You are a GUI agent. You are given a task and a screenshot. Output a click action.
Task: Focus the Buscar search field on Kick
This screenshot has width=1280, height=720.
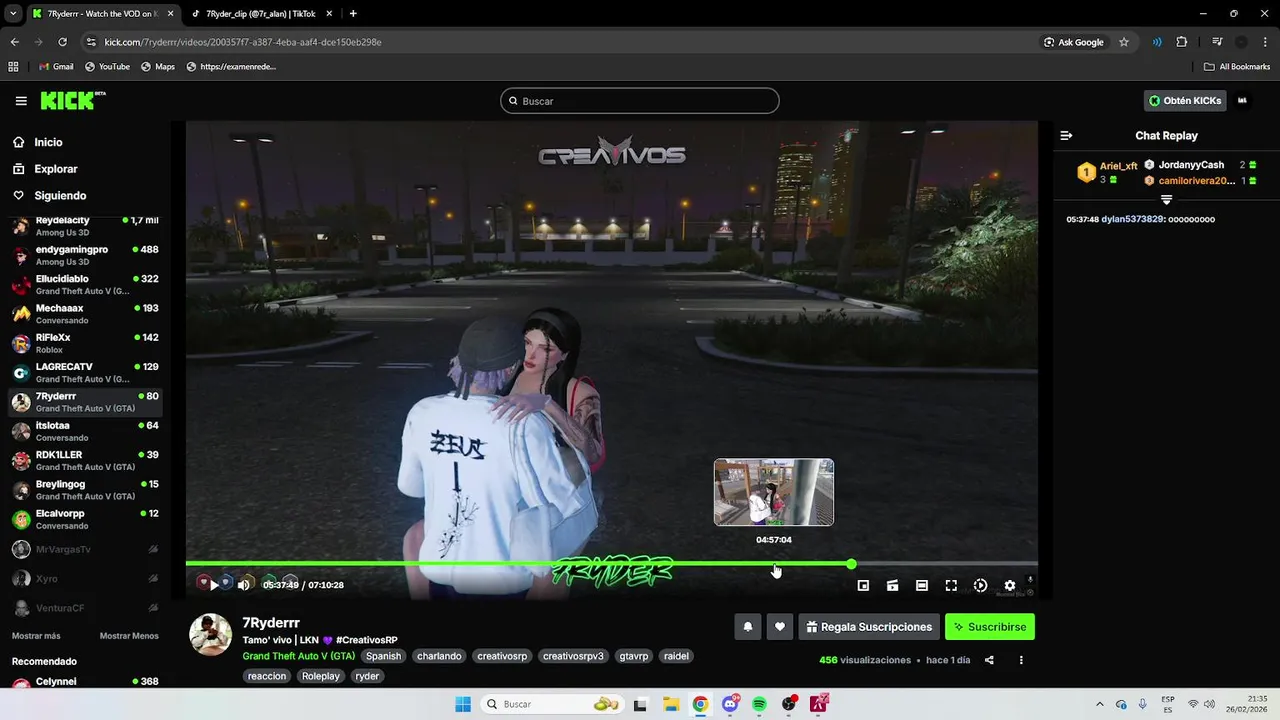point(640,101)
